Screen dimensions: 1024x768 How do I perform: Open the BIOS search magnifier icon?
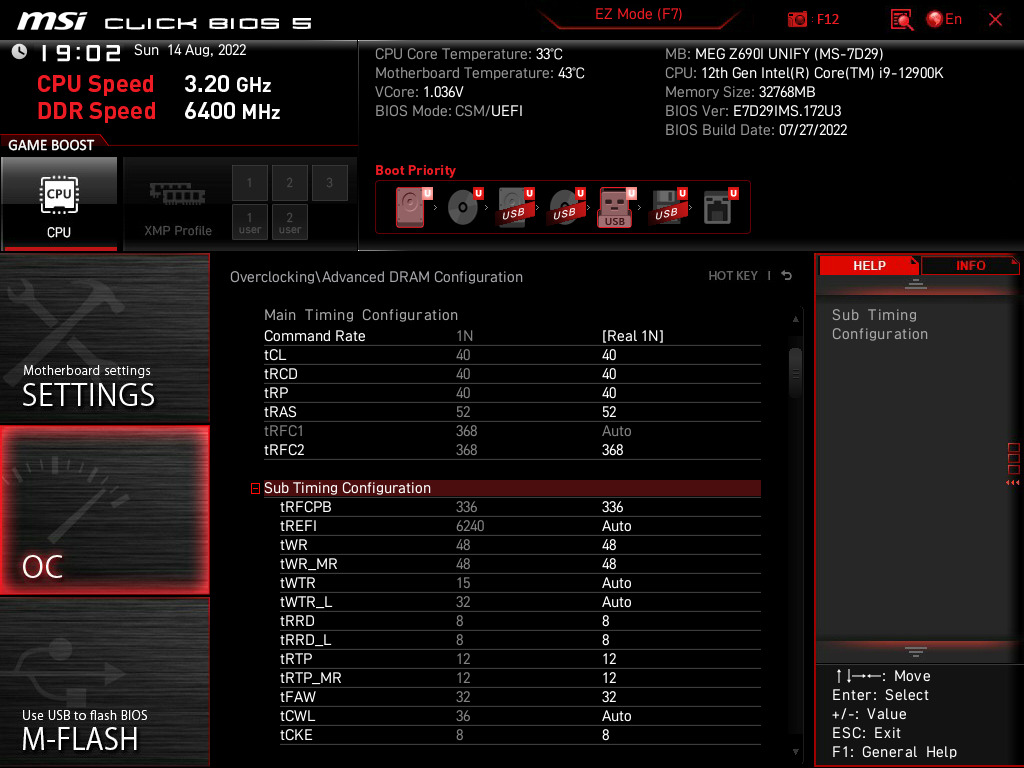902,20
